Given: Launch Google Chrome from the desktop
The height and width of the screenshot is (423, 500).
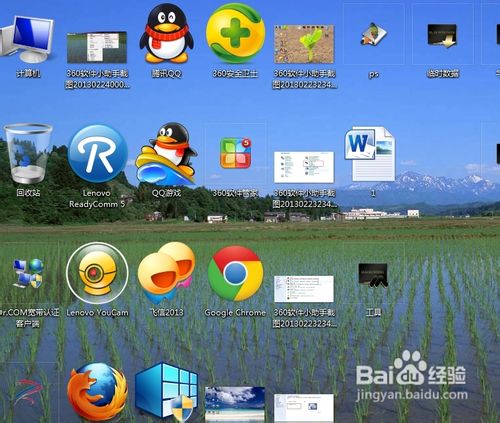Looking at the screenshot, I should [235, 274].
